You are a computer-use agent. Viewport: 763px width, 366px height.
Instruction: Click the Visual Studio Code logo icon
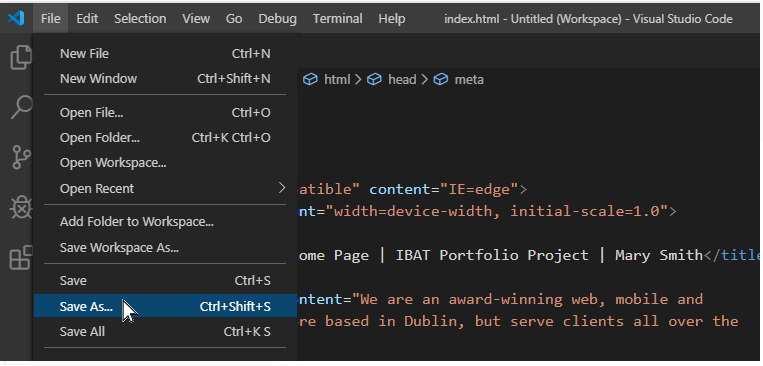pos(16,18)
